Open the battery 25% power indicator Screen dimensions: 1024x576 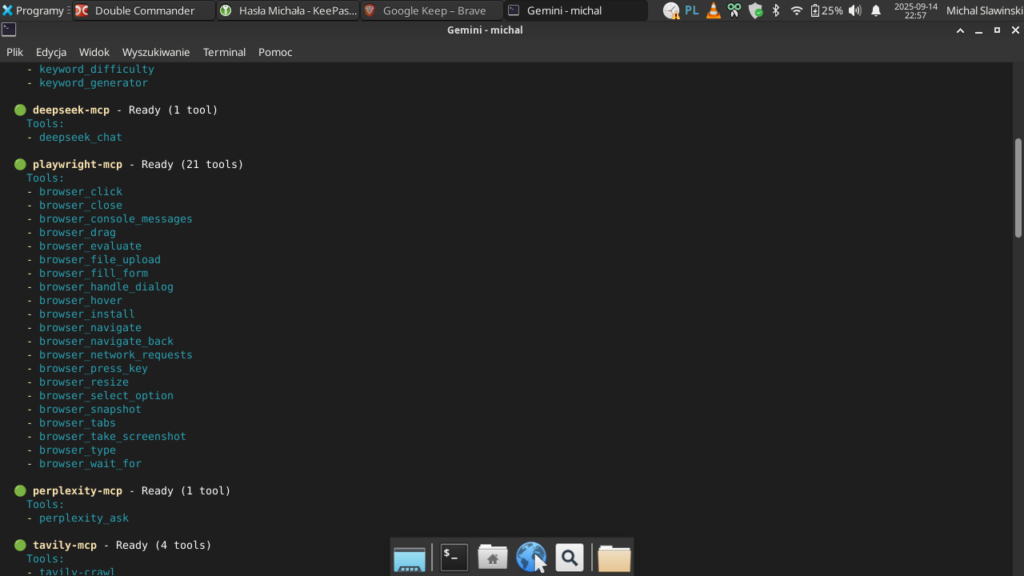(x=826, y=11)
